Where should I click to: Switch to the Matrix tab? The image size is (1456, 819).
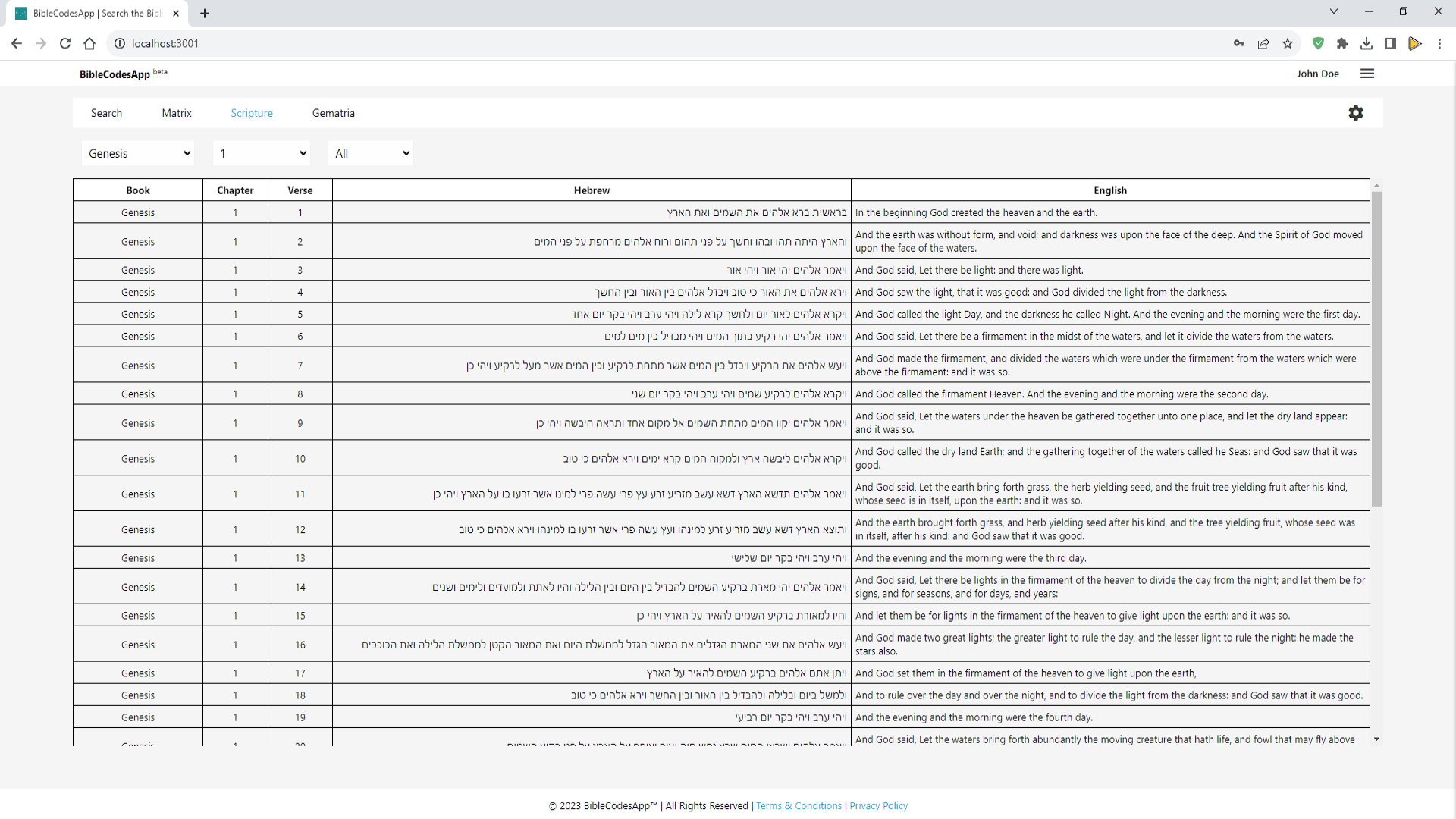pyautogui.click(x=177, y=113)
